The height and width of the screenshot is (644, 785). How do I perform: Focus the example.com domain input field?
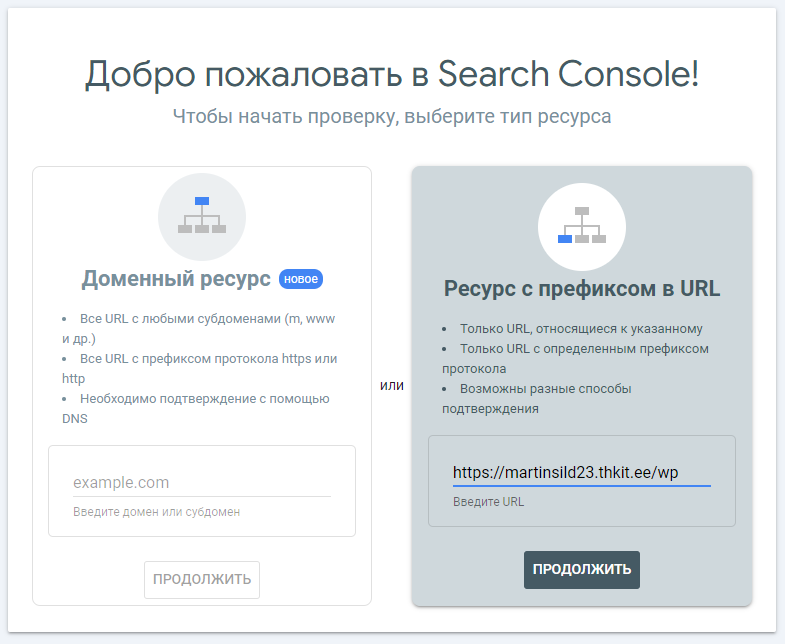click(202, 483)
